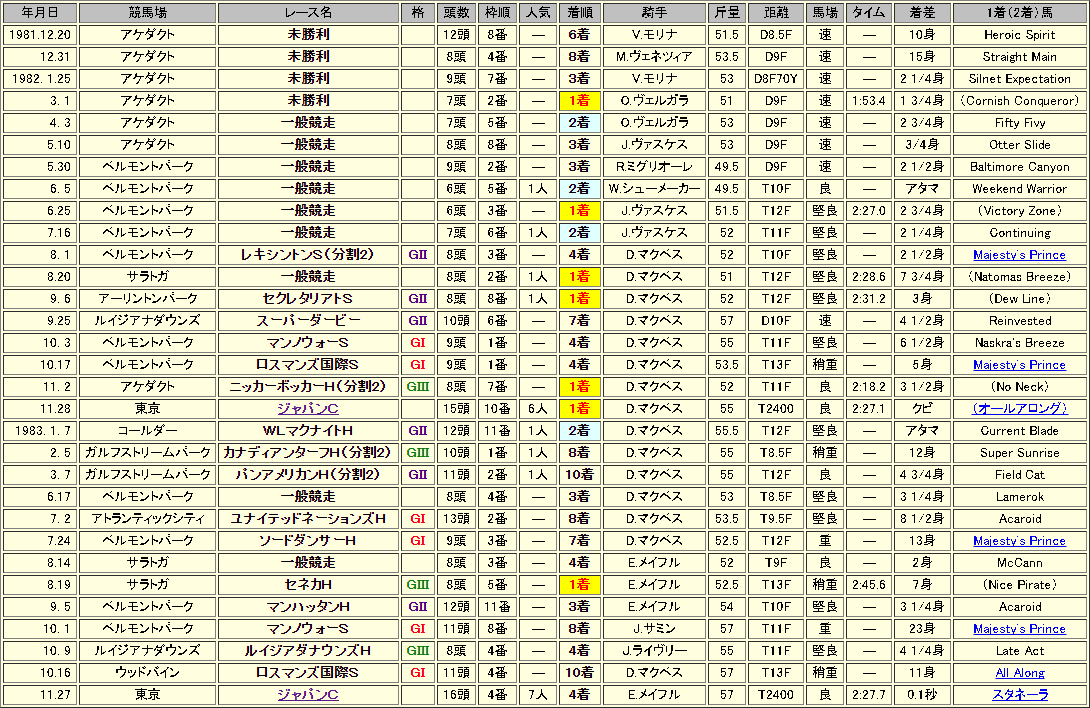Image resolution: width=1090 pixels, height=708 pixels.
Task: Select the アトランティックシティ racecourse cell
Action: 147,519
